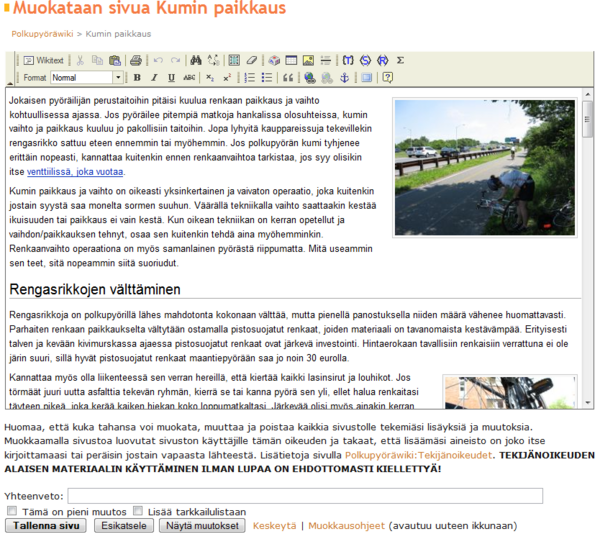Open the 'venttiilissä, joka vuotaa' link
Viewport: 600px width, 534px height.
75,172
